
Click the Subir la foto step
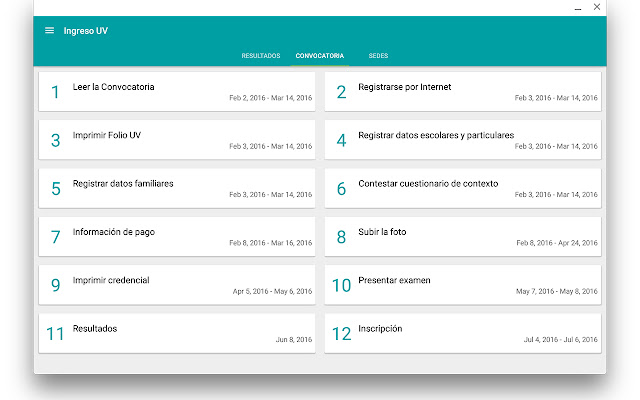(x=463, y=236)
